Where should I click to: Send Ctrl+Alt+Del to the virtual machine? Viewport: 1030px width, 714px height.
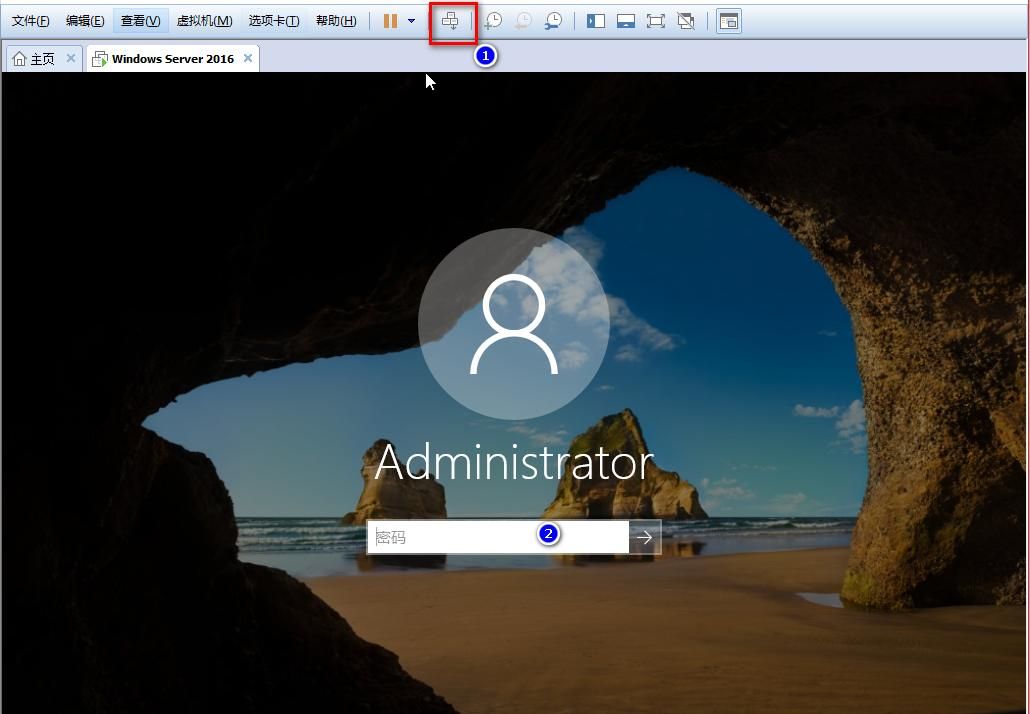(x=452, y=20)
